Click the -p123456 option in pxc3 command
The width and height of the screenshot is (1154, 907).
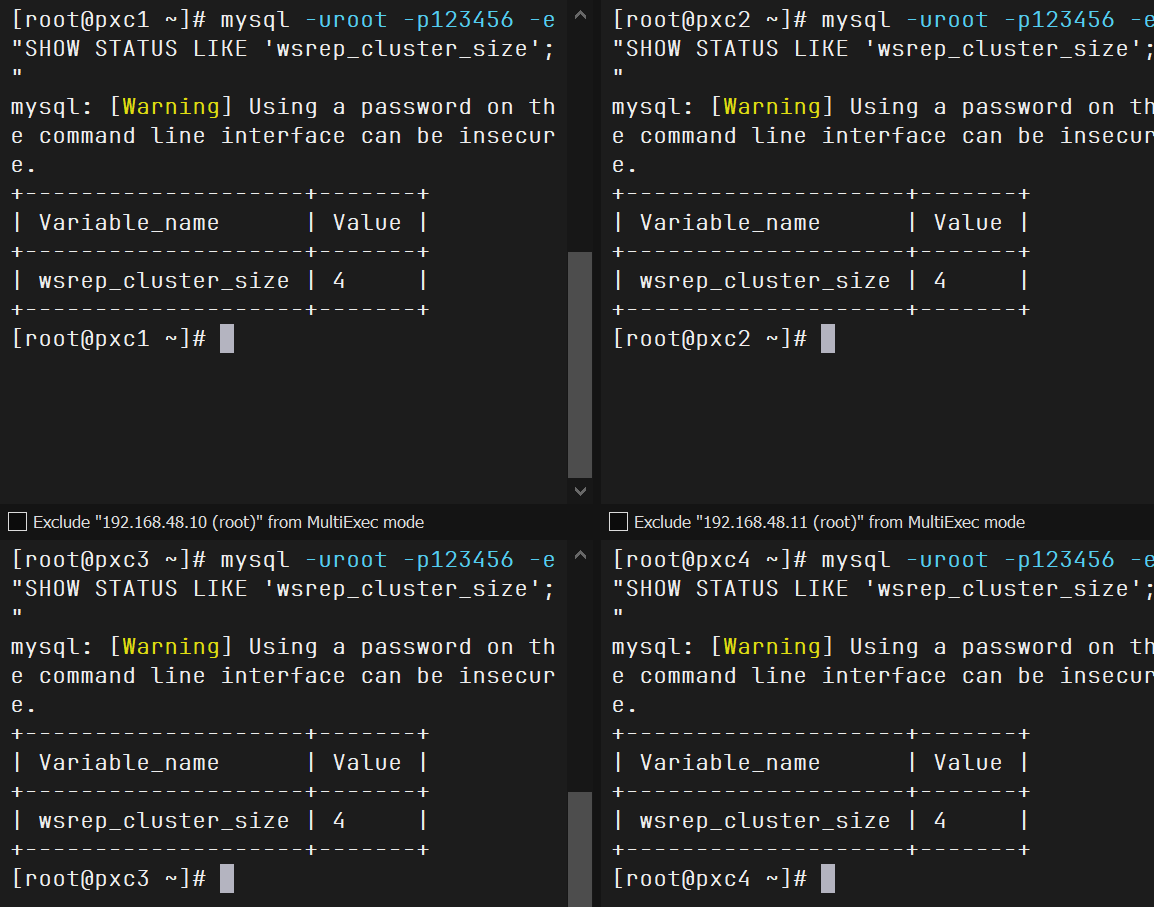(x=465, y=560)
